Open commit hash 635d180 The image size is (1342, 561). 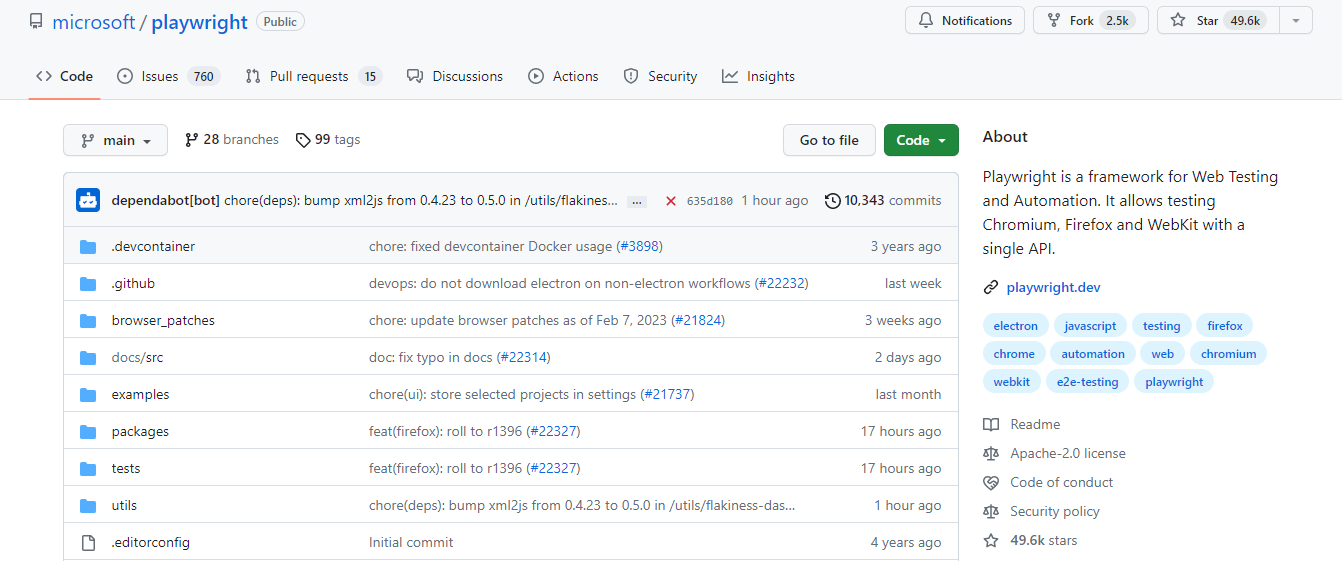709,201
